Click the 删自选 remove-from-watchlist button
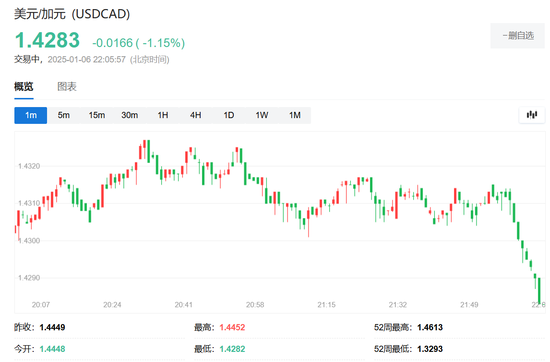This screenshot has height=362, width=550. (x=518, y=35)
